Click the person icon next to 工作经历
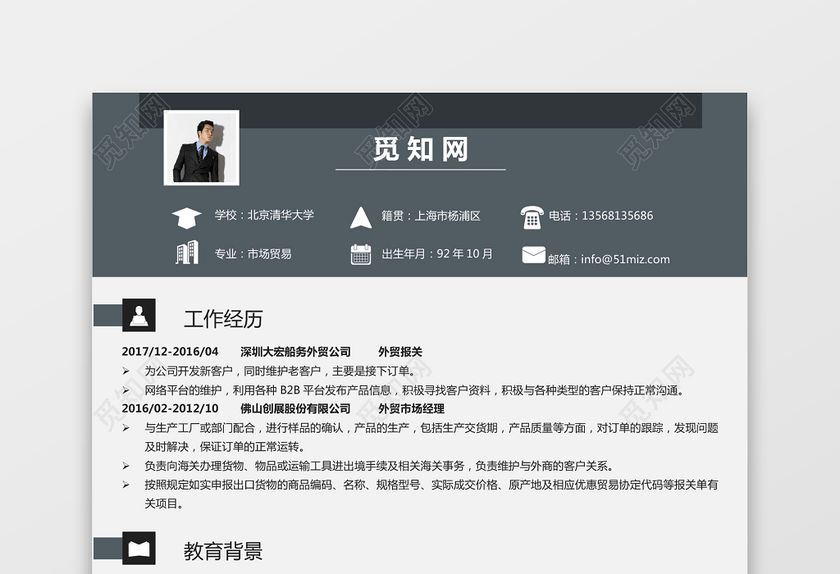This screenshot has width=840, height=574. click(139, 315)
